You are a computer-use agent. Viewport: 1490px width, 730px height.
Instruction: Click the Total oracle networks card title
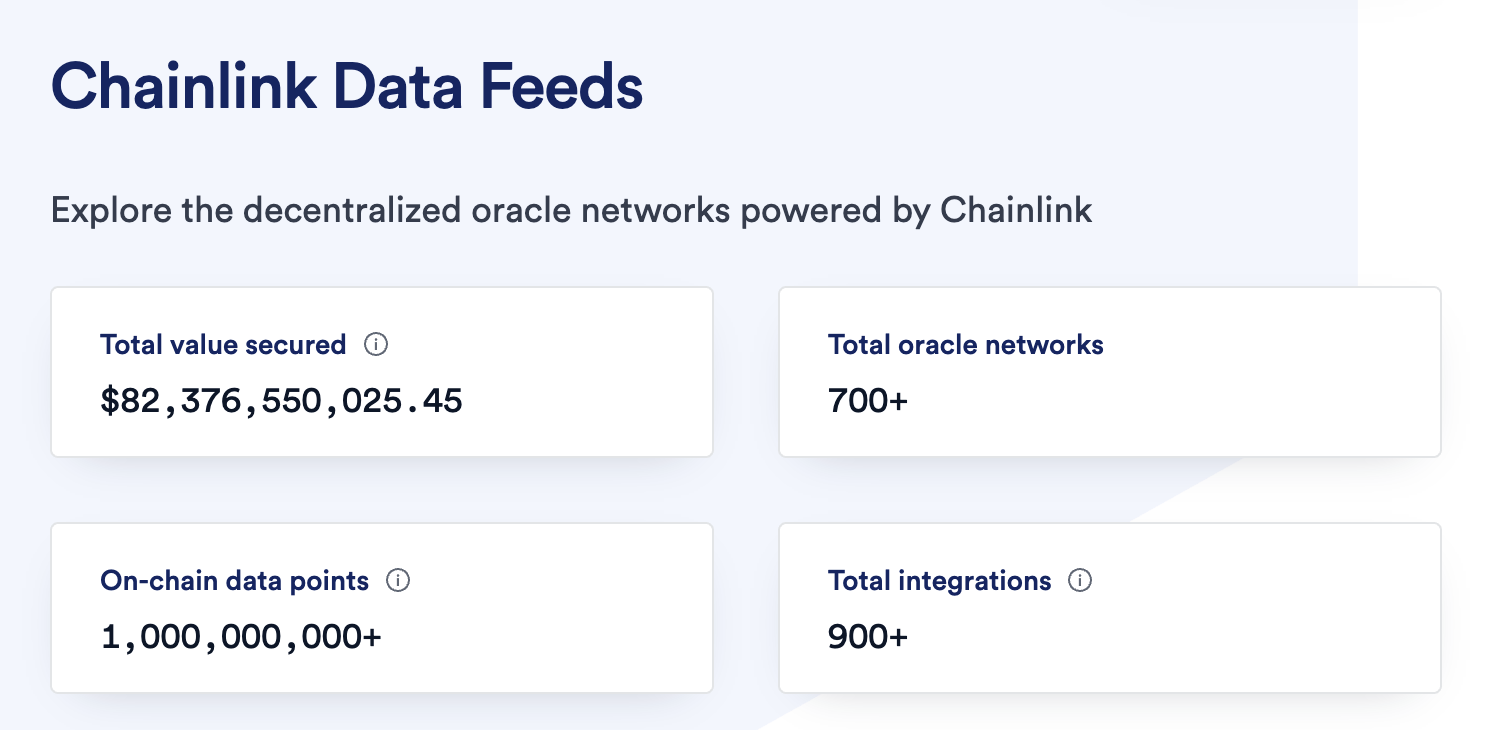click(x=965, y=344)
